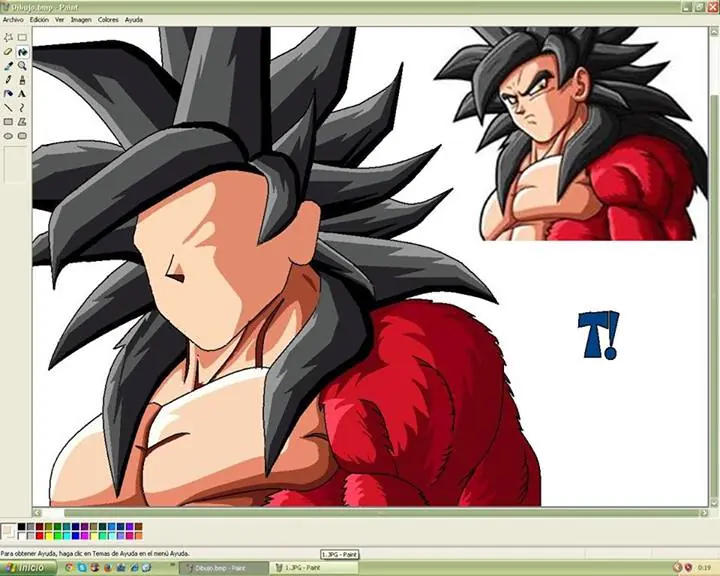Choose the Brush tool
Image resolution: width=720 pixels, height=576 pixels.
22,80
